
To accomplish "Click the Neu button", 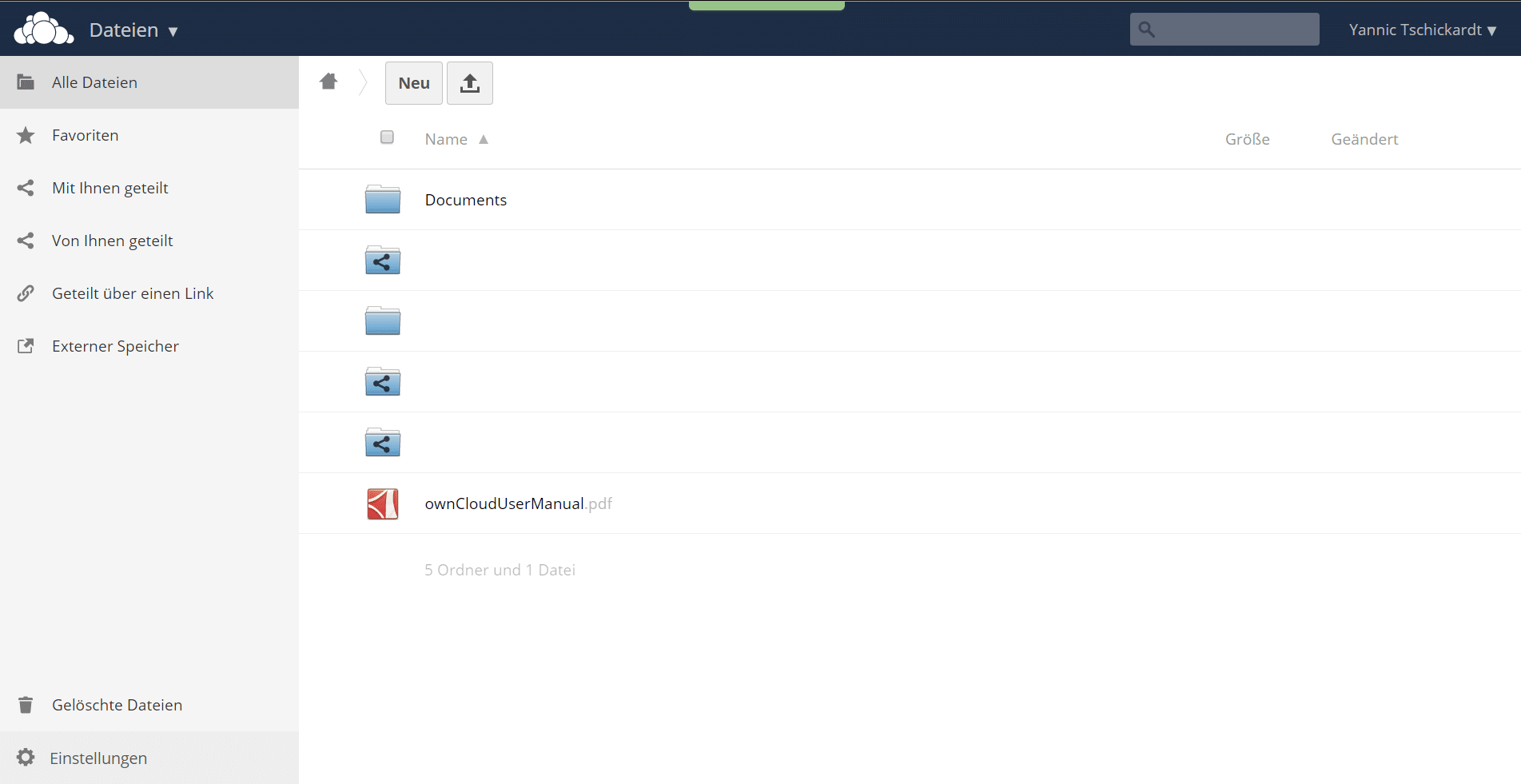I will [413, 83].
